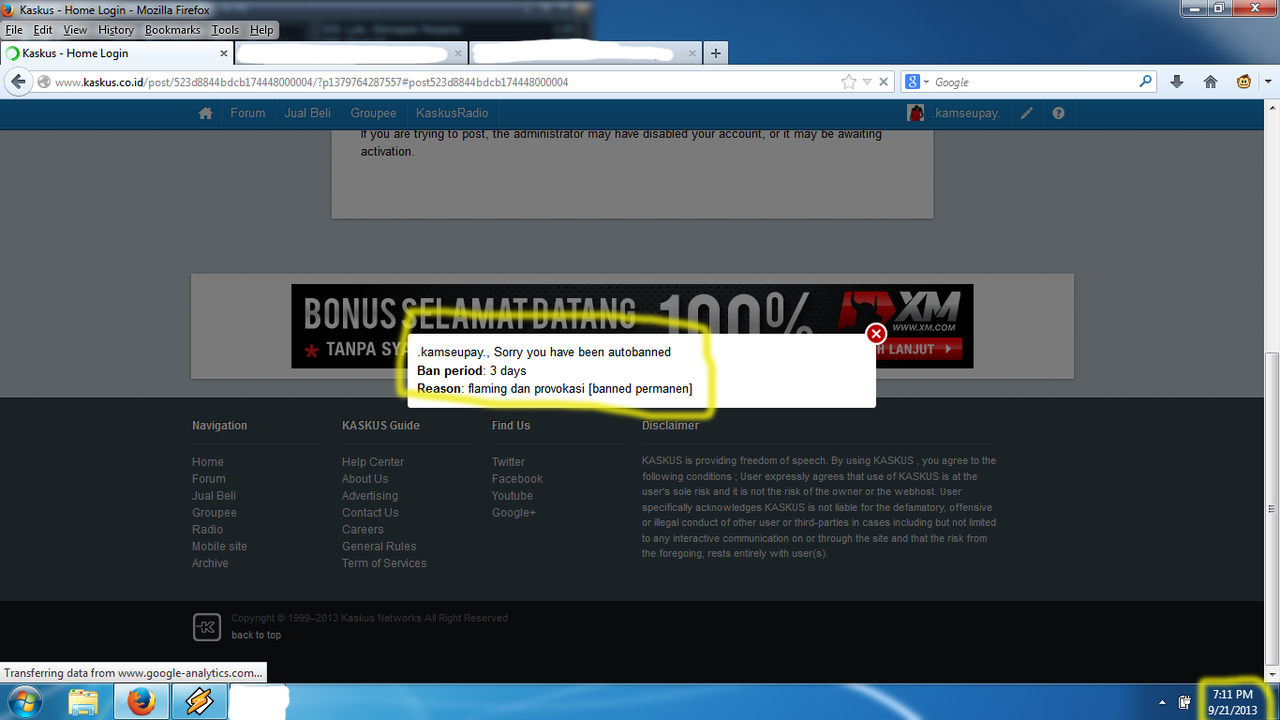The height and width of the screenshot is (720, 1280).
Task: Click the back to top link
Action: 256,635
